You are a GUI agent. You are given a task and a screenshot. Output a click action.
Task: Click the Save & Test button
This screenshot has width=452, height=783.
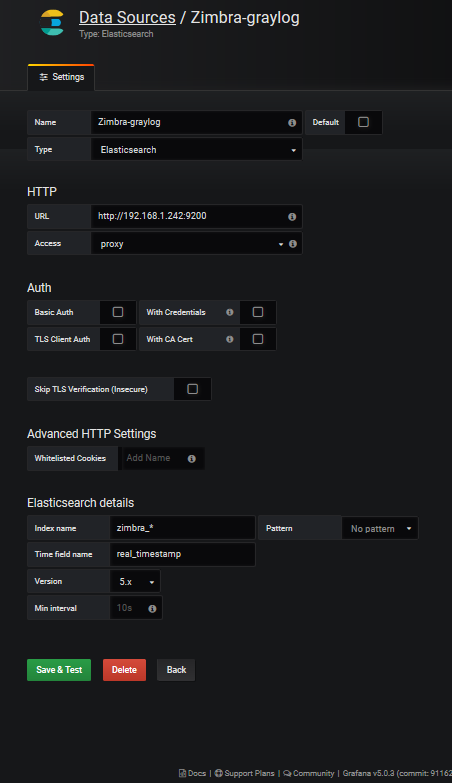pos(59,670)
